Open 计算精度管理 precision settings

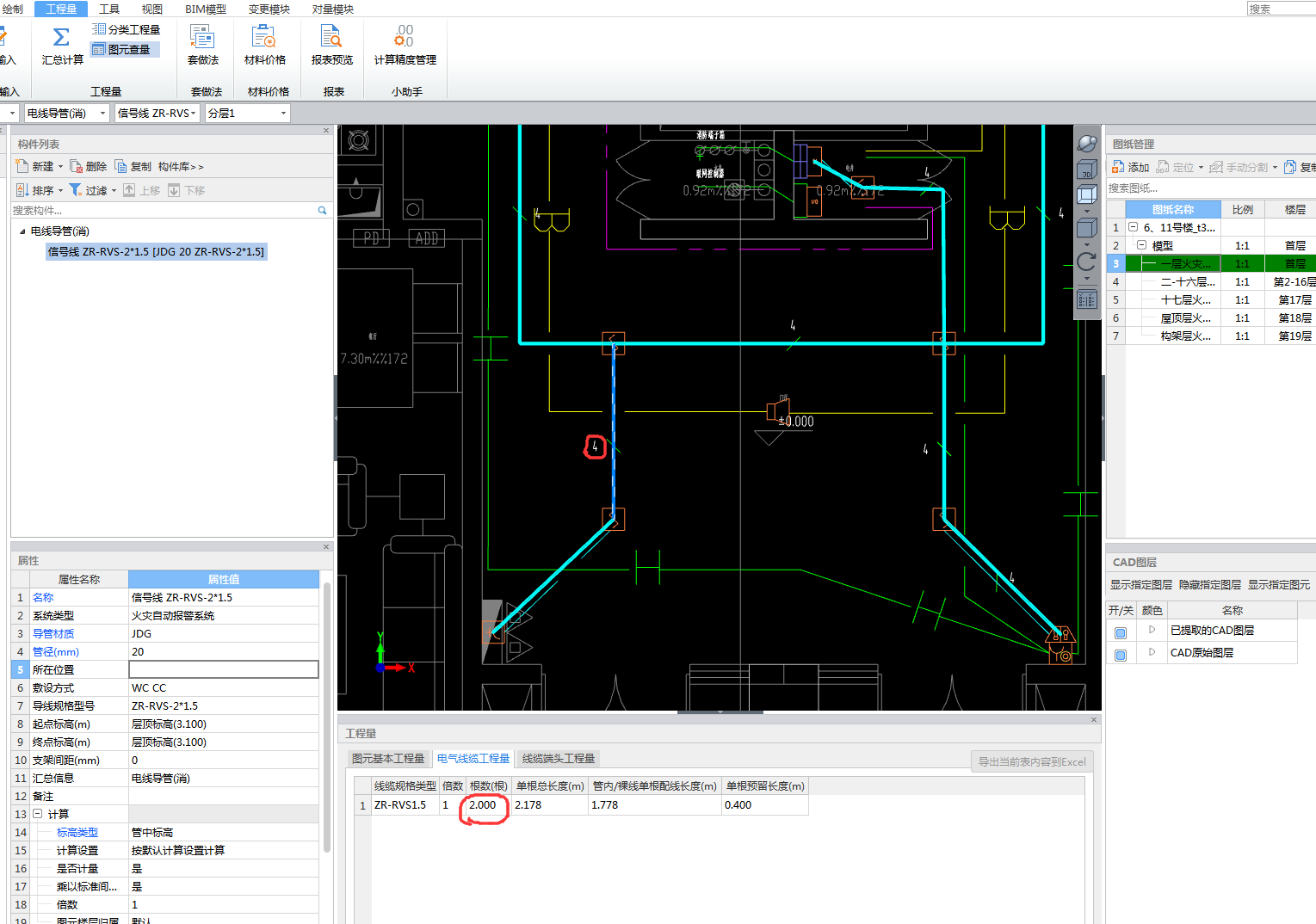(405, 46)
